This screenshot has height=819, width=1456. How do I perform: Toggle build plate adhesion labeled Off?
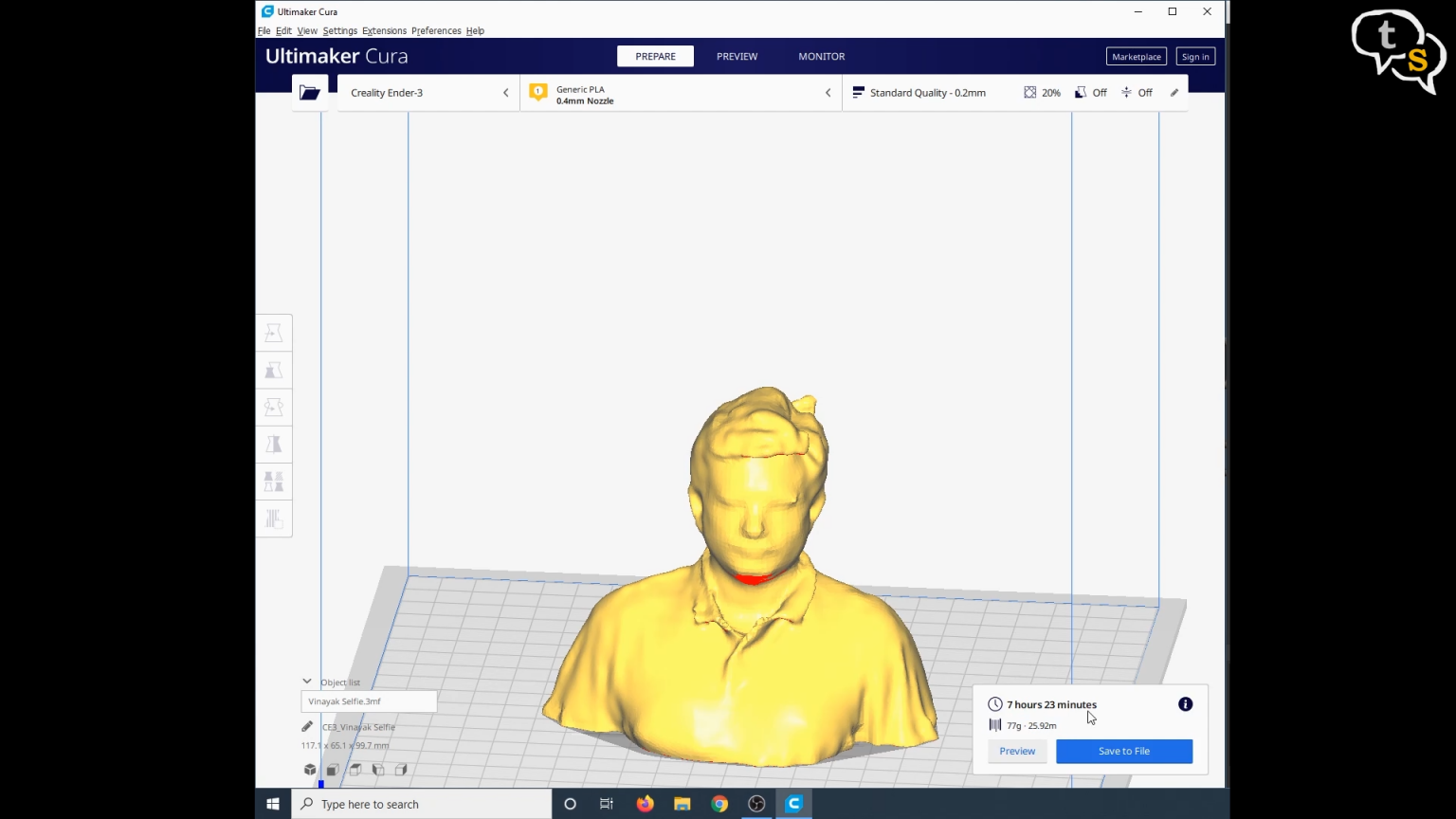click(x=1135, y=92)
